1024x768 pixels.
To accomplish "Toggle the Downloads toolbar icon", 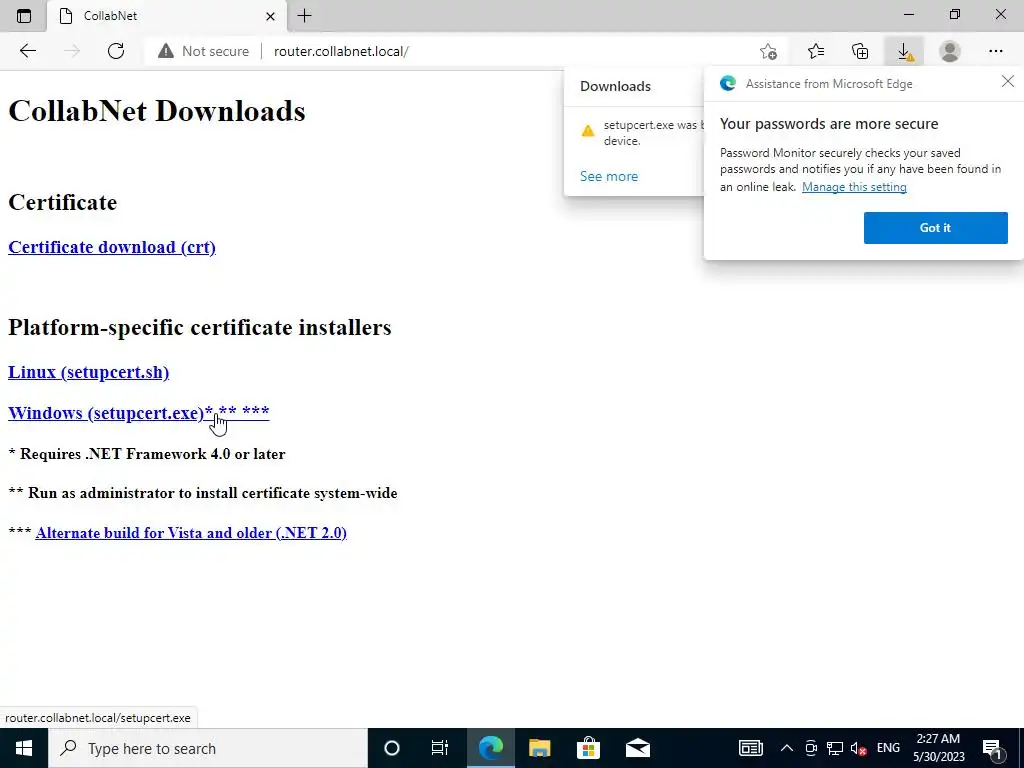I will point(904,52).
